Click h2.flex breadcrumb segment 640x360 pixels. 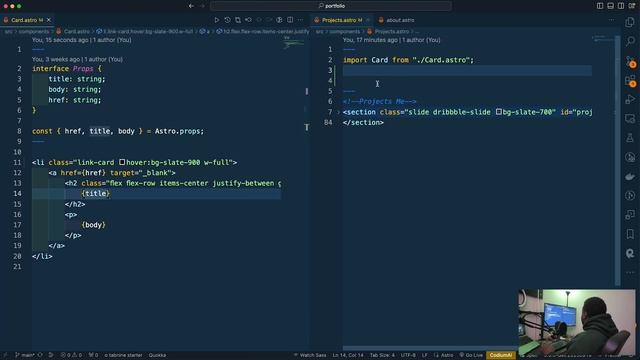(x=263, y=31)
